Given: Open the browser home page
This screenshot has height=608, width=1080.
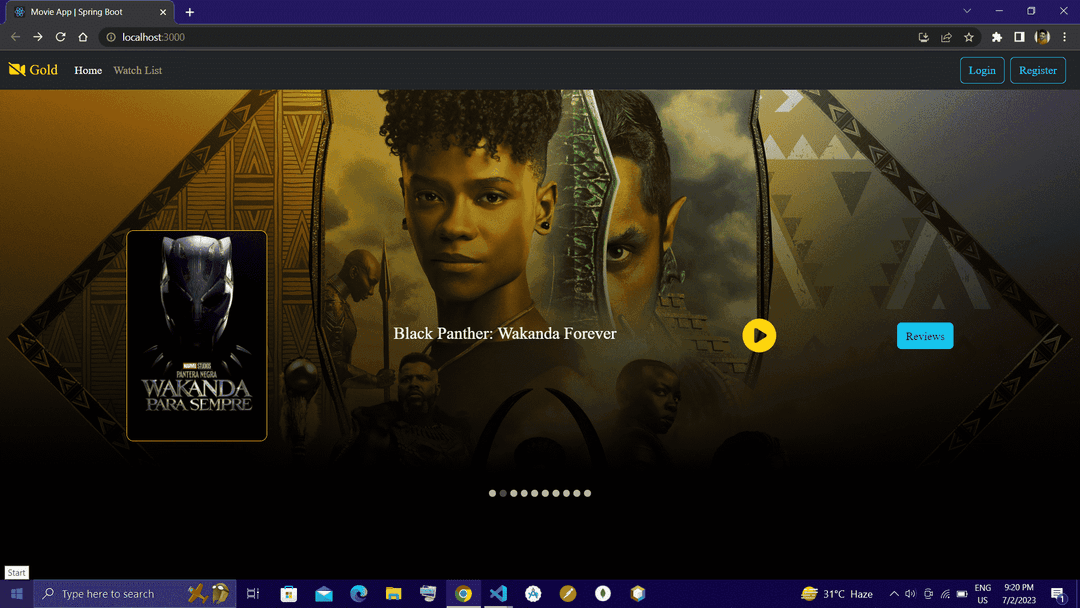Looking at the screenshot, I should click(x=83, y=37).
